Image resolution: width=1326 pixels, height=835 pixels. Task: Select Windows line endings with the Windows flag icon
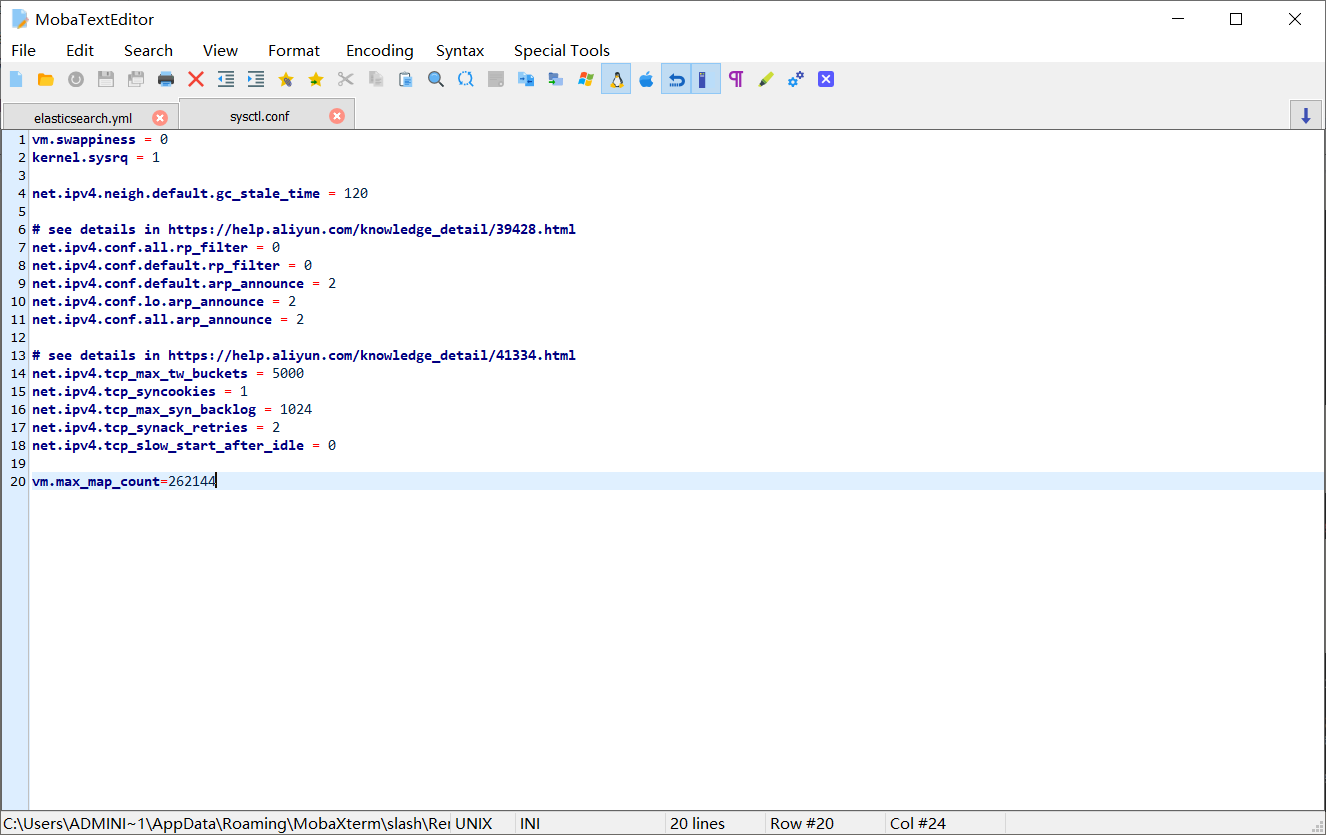(x=586, y=79)
